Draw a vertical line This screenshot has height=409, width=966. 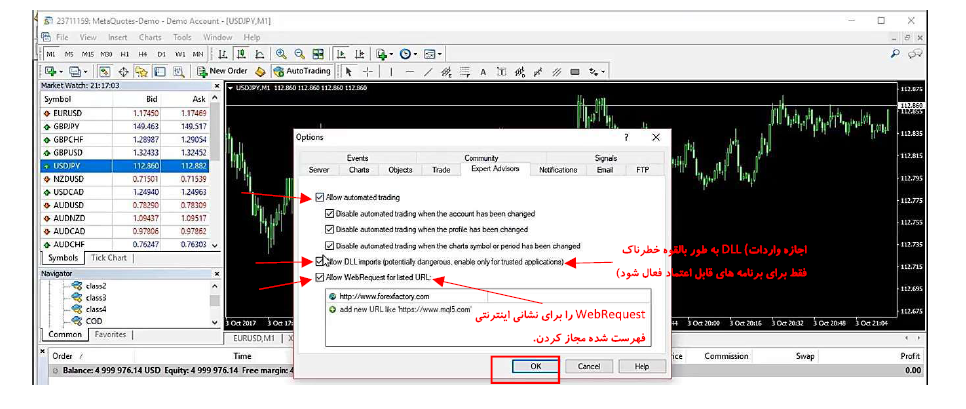(391, 71)
